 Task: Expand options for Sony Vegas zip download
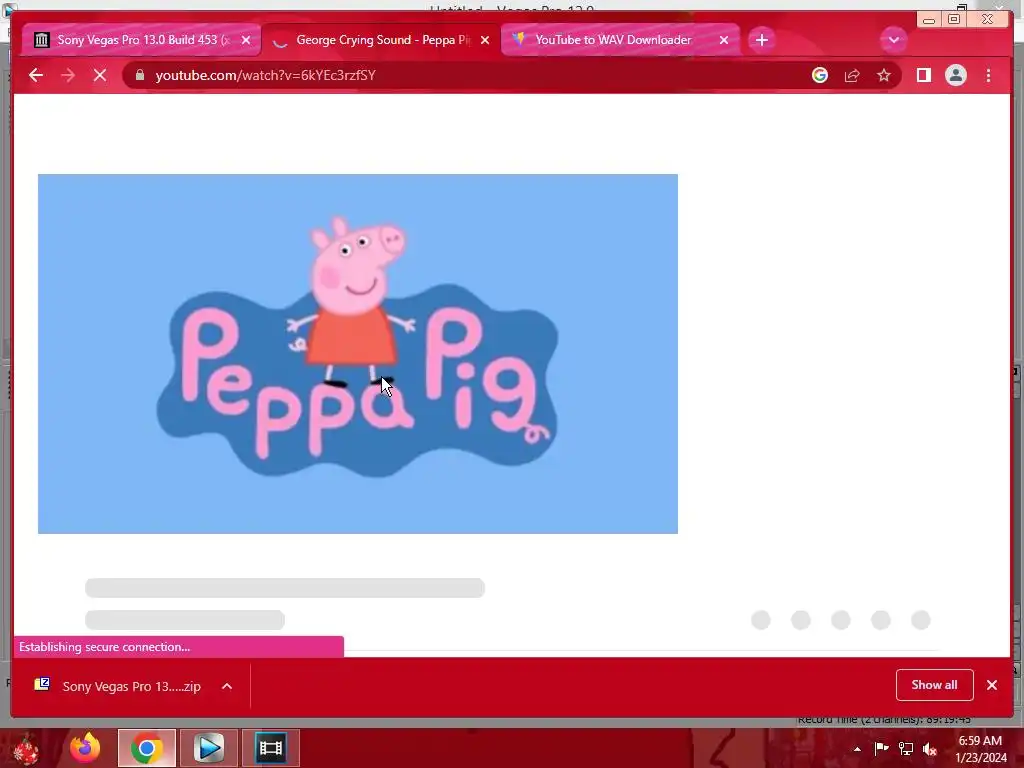(x=227, y=686)
